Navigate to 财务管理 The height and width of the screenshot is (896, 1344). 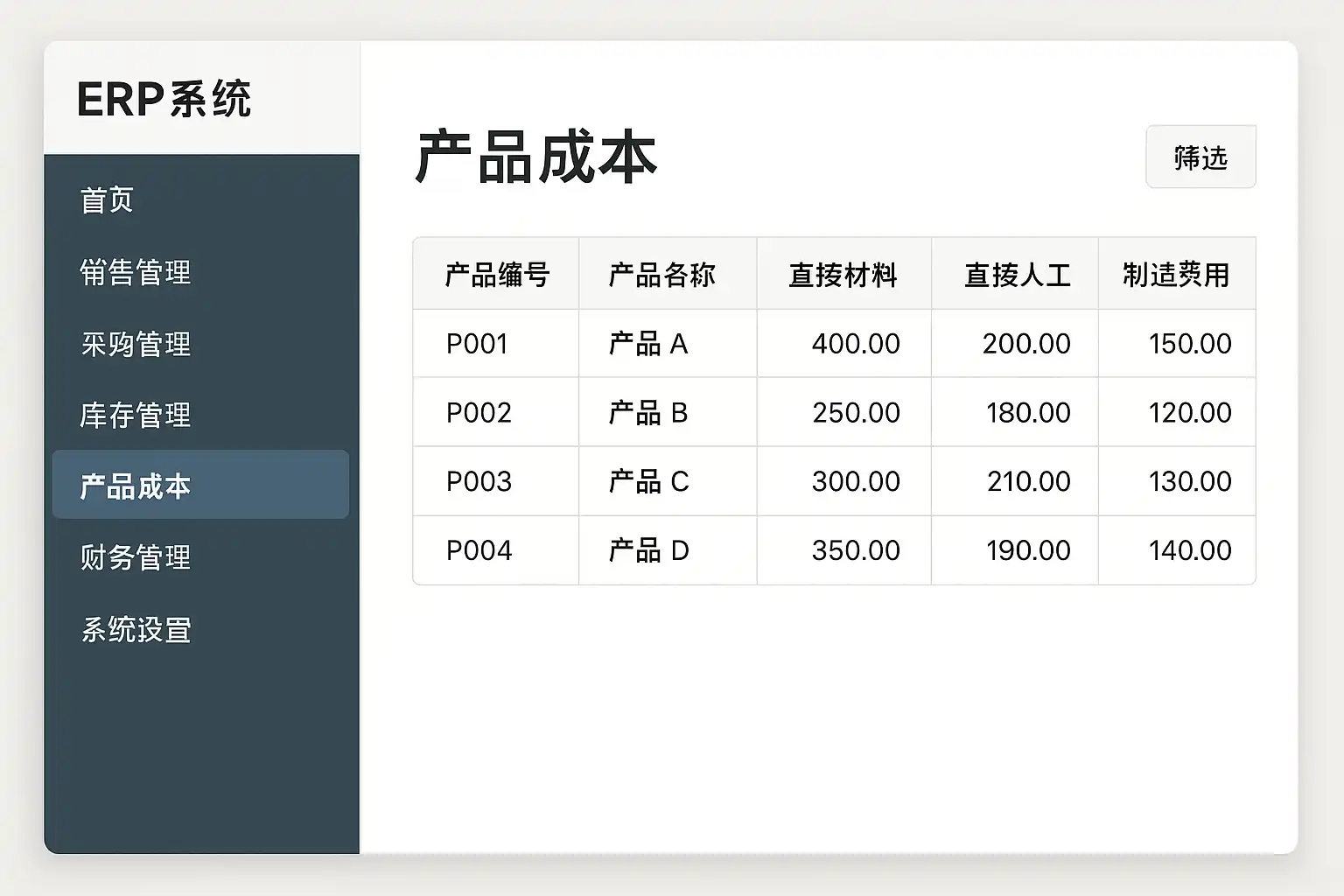pyautogui.click(x=136, y=557)
